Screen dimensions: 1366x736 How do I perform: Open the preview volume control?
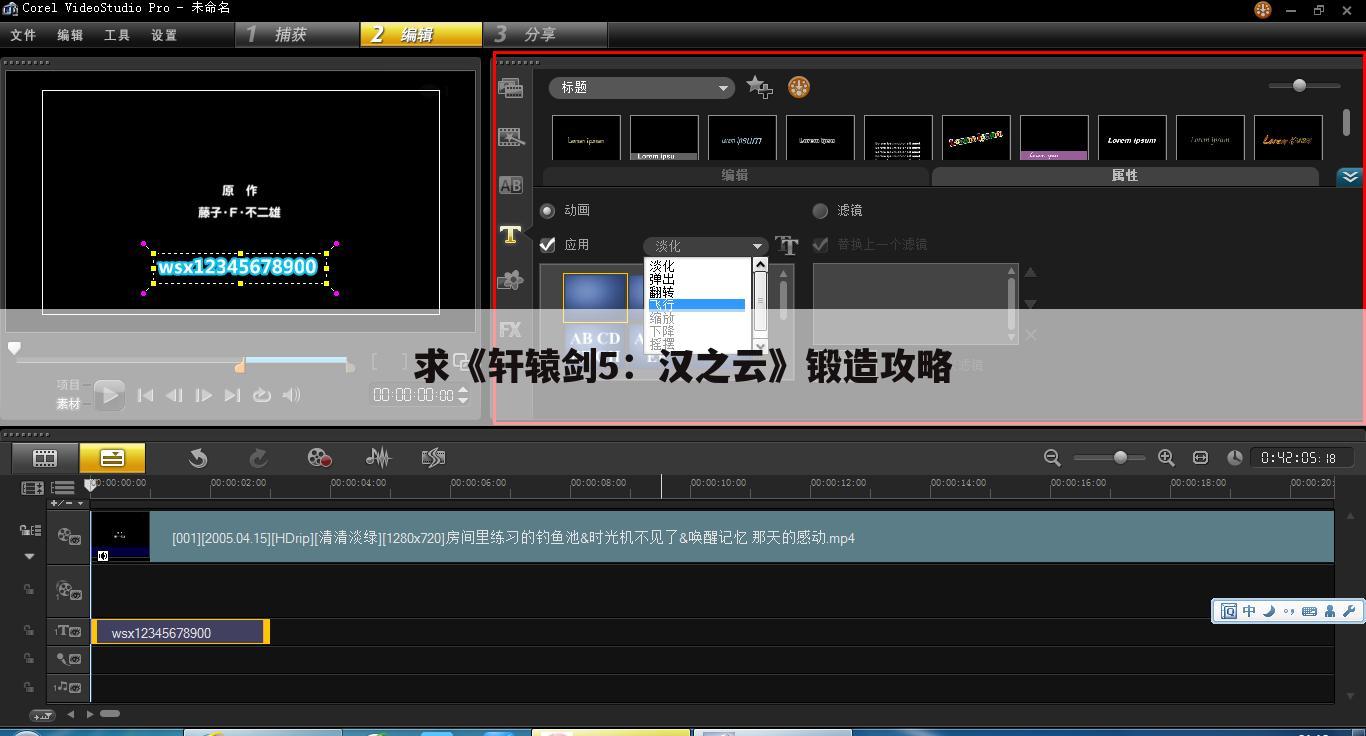point(291,395)
